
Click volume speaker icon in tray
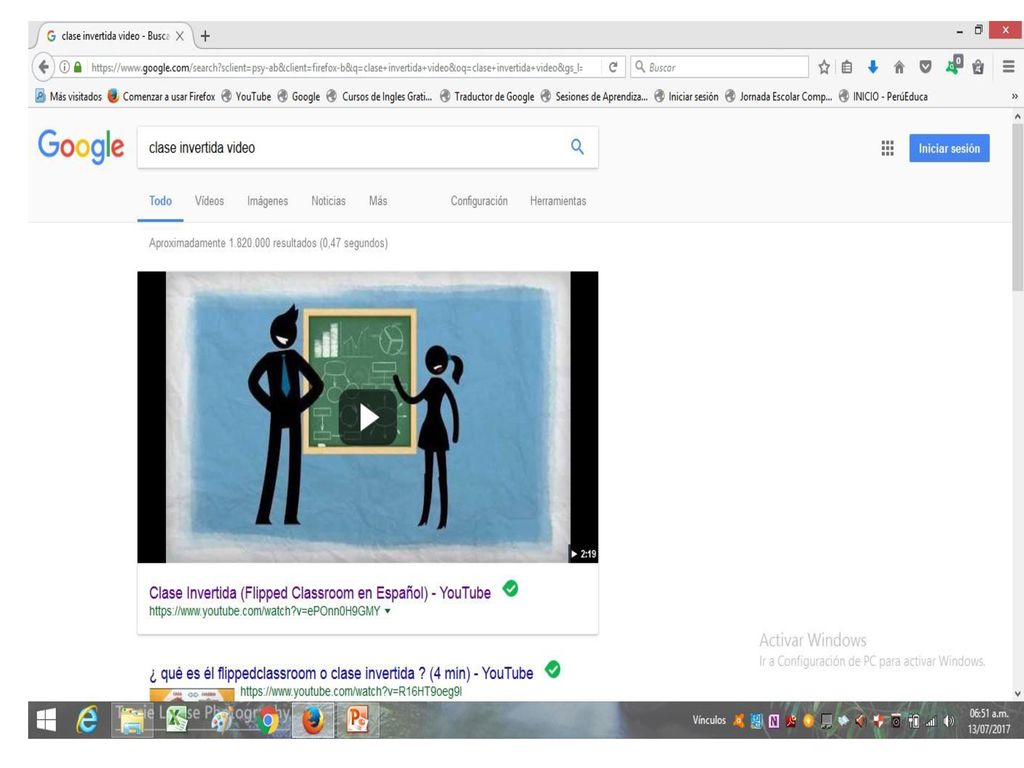click(948, 722)
